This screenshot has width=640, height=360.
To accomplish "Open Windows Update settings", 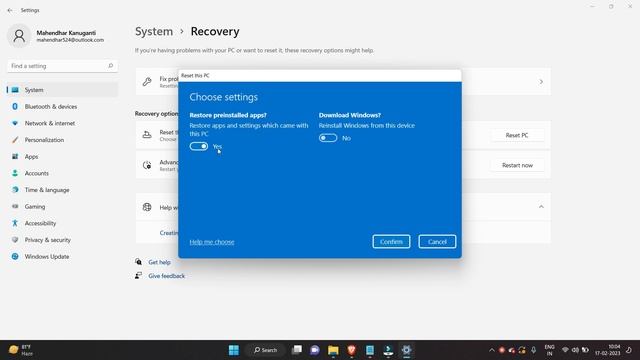I will [62, 257].
